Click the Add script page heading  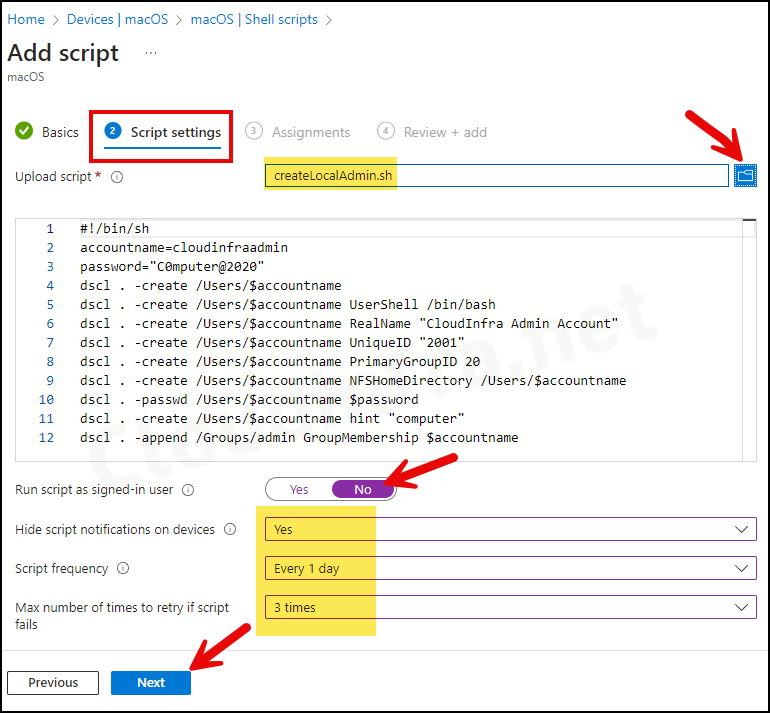pyautogui.click(x=63, y=53)
